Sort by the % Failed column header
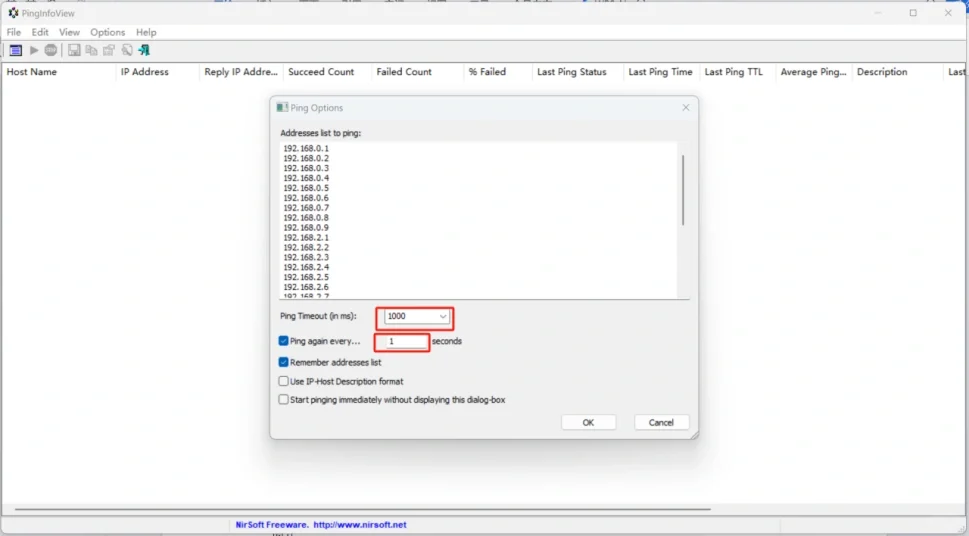The image size is (969, 536). [x=497, y=72]
